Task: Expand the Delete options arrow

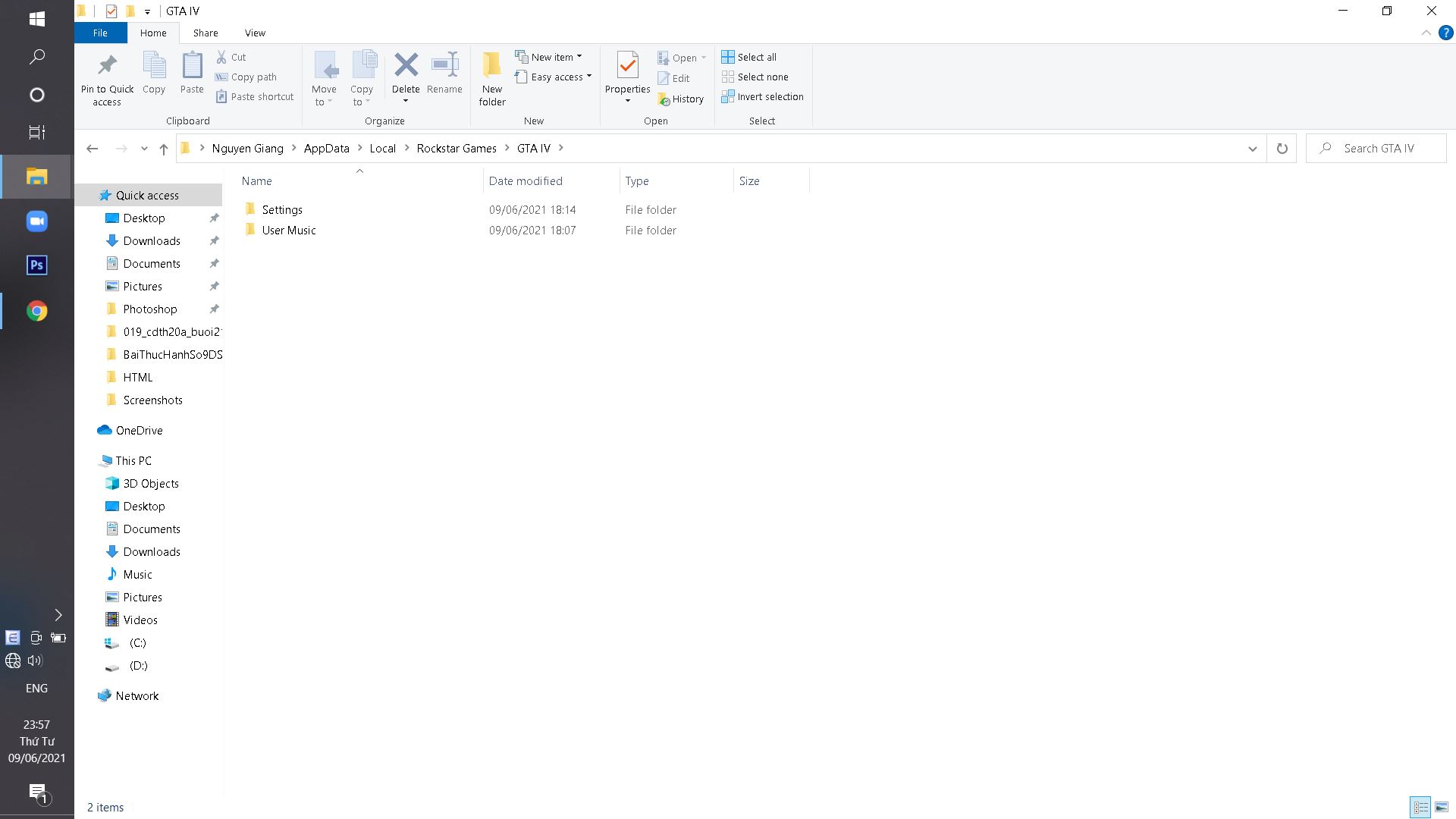Action: (406, 101)
